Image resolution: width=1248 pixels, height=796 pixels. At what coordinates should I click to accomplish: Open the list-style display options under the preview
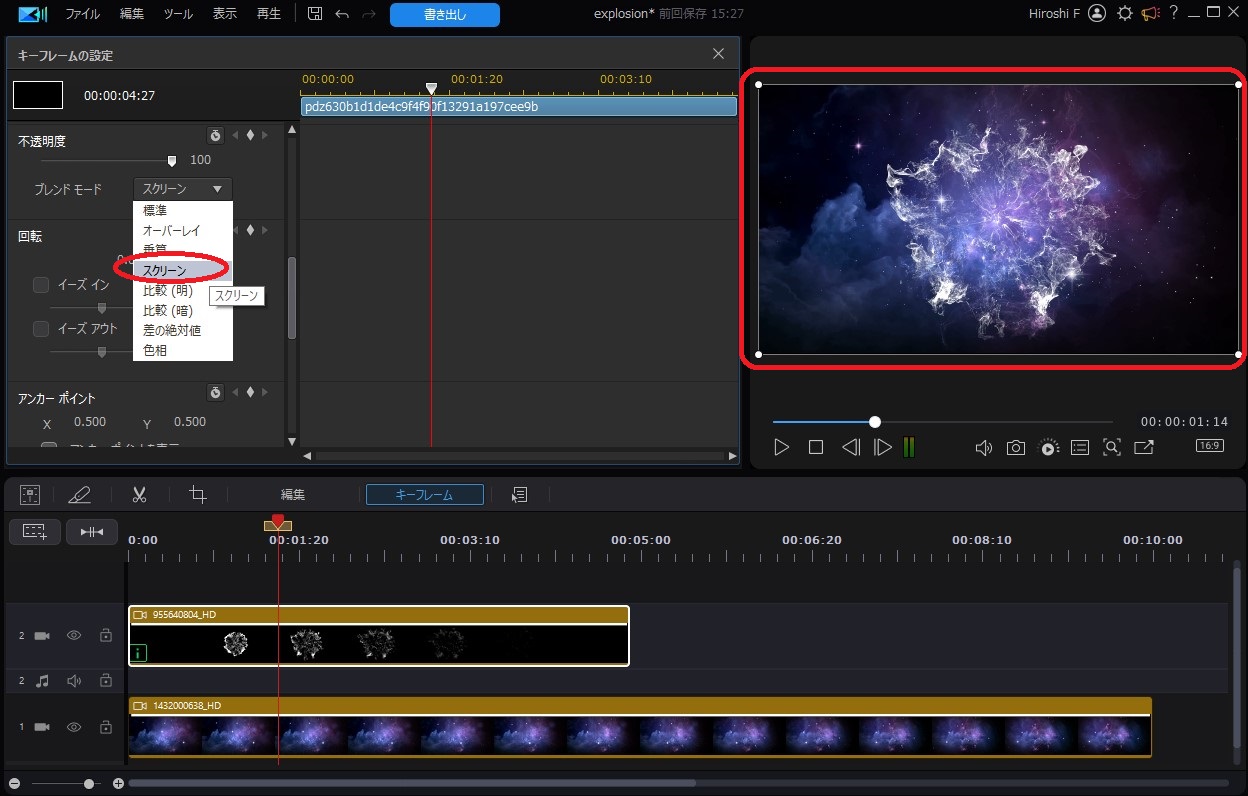click(1080, 447)
